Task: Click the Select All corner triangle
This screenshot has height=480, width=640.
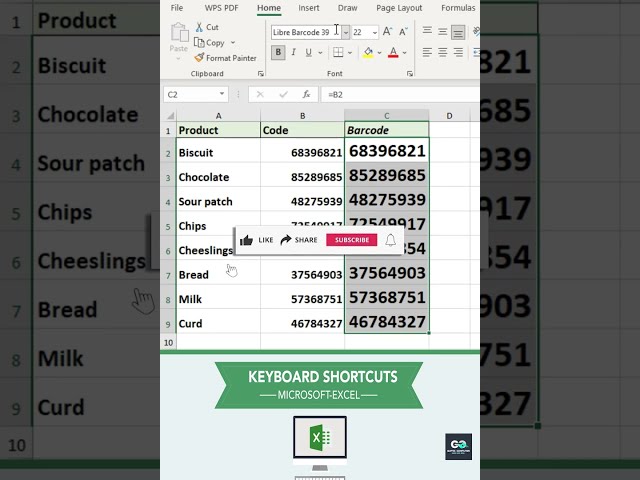Action: coord(171,116)
